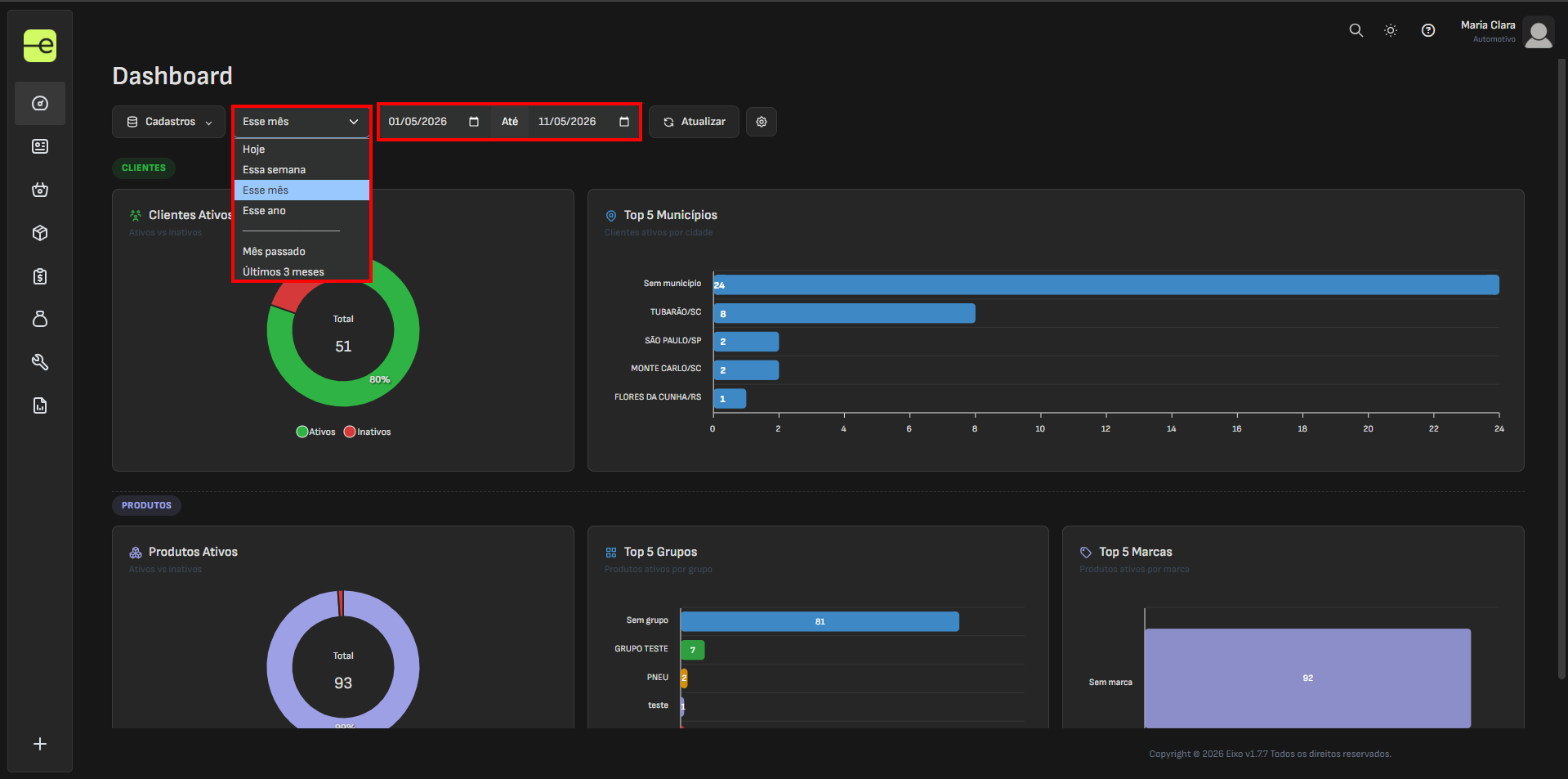Toggle Inativos legend in Clientes chart
The width and height of the screenshot is (1568, 779).
pos(368,432)
